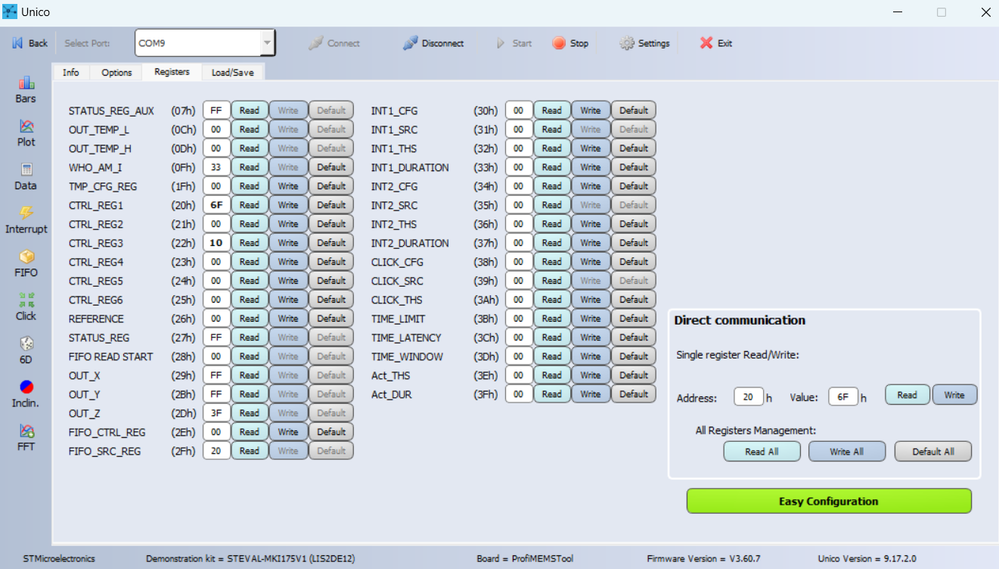The image size is (999, 569).
Task: Restore default for INT1_THS
Action: 634,148
